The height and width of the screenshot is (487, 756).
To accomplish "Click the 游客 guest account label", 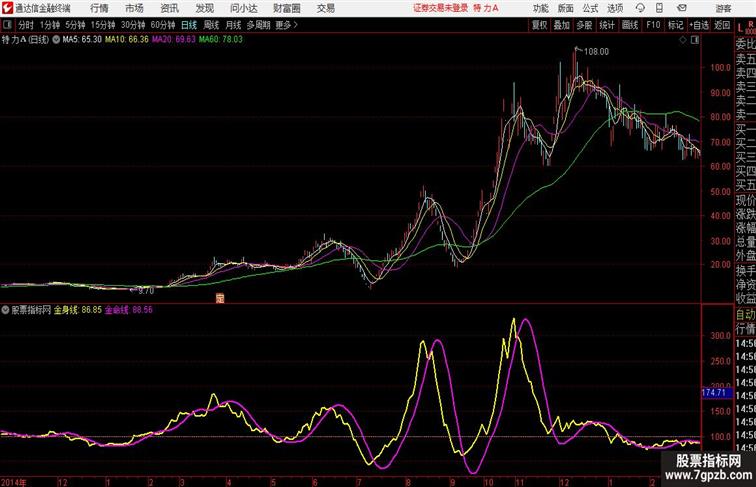I will (723, 8).
